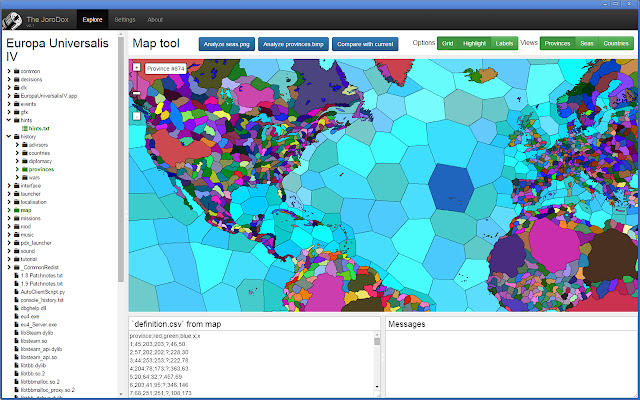Click the dbghelp.dll file icon

pyautogui.click(x=17, y=308)
